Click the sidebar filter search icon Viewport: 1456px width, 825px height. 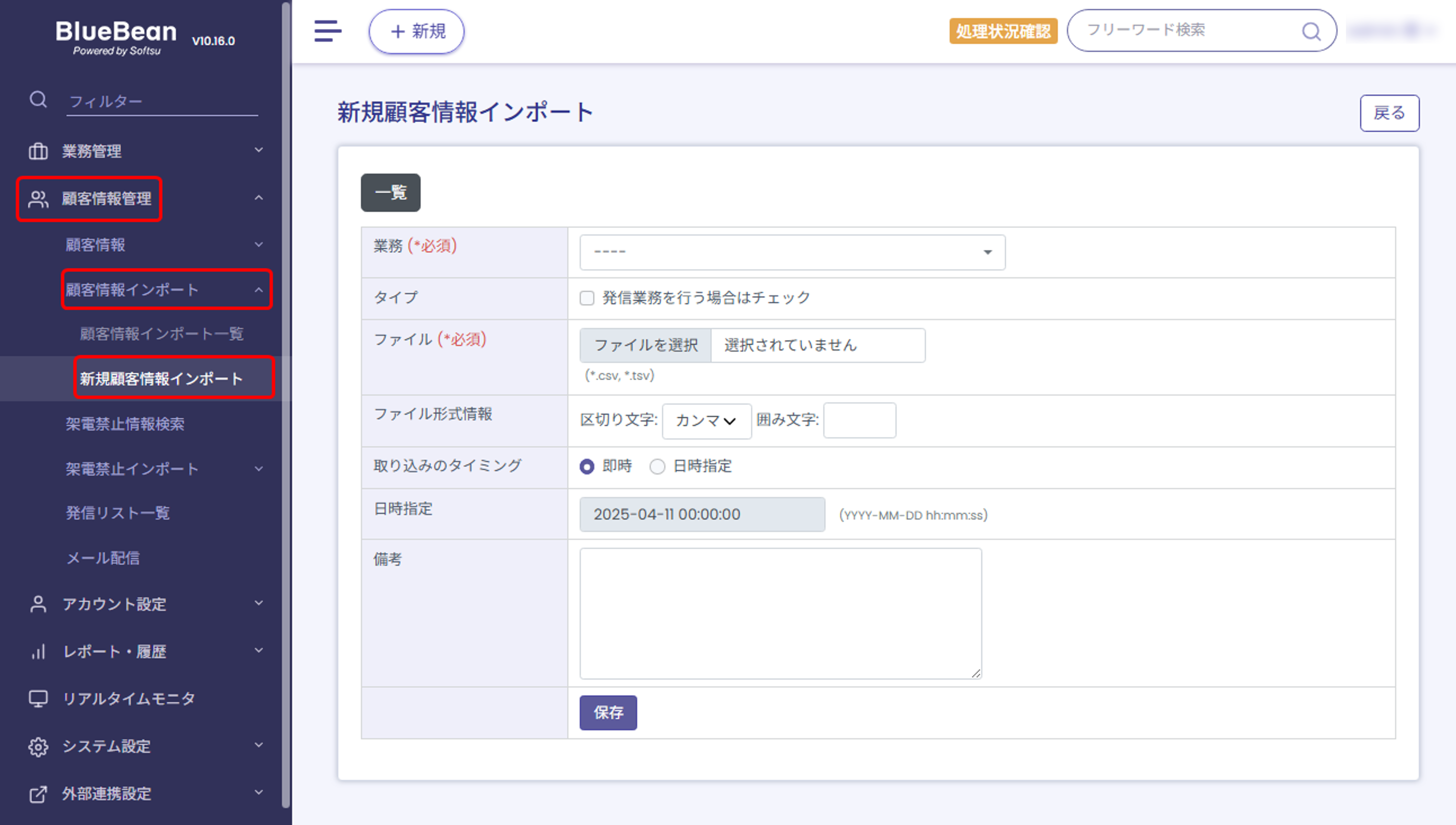coord(38,100)
